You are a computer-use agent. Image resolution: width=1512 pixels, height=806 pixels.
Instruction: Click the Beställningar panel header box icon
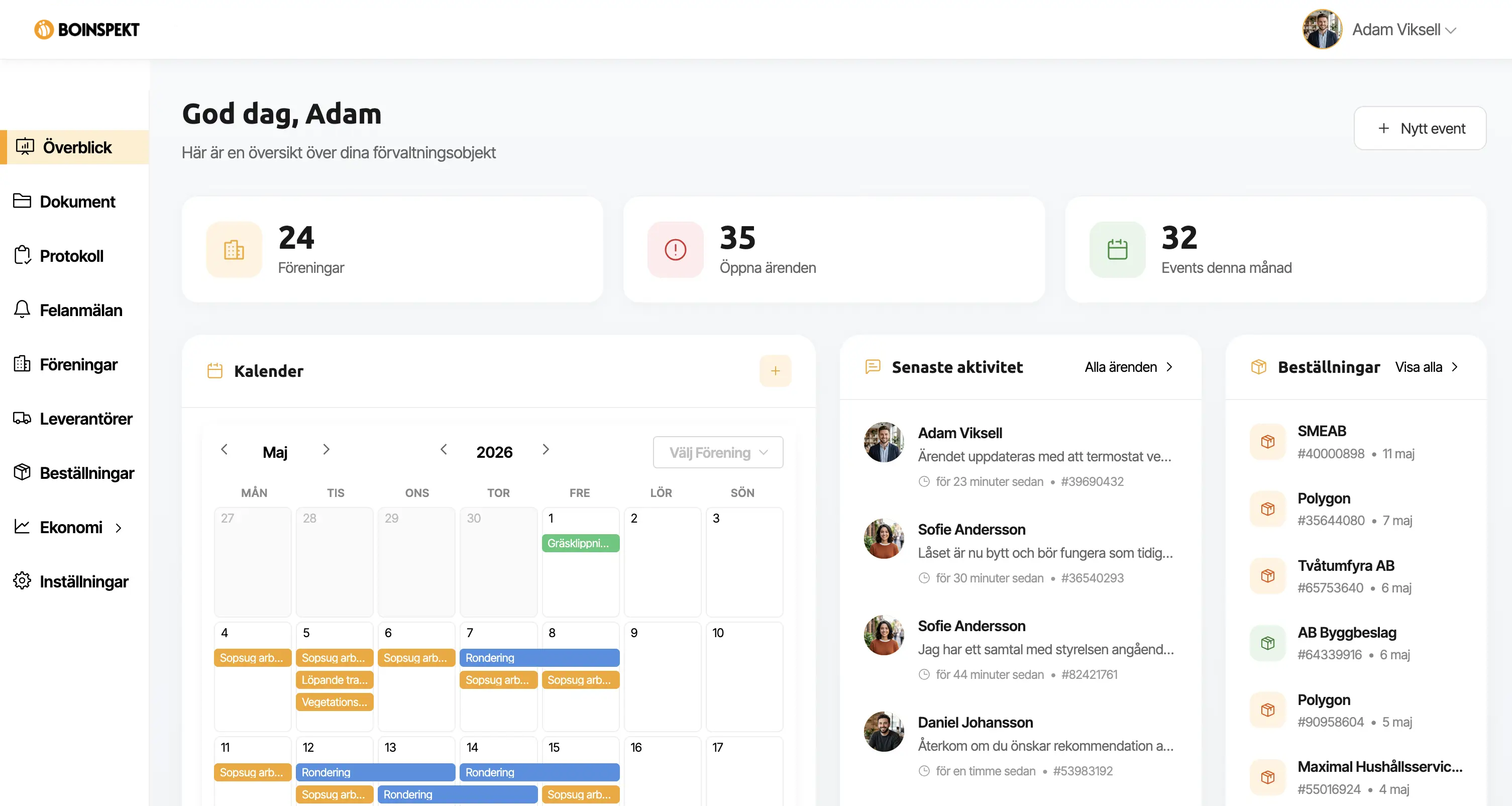coord(1258,367)
